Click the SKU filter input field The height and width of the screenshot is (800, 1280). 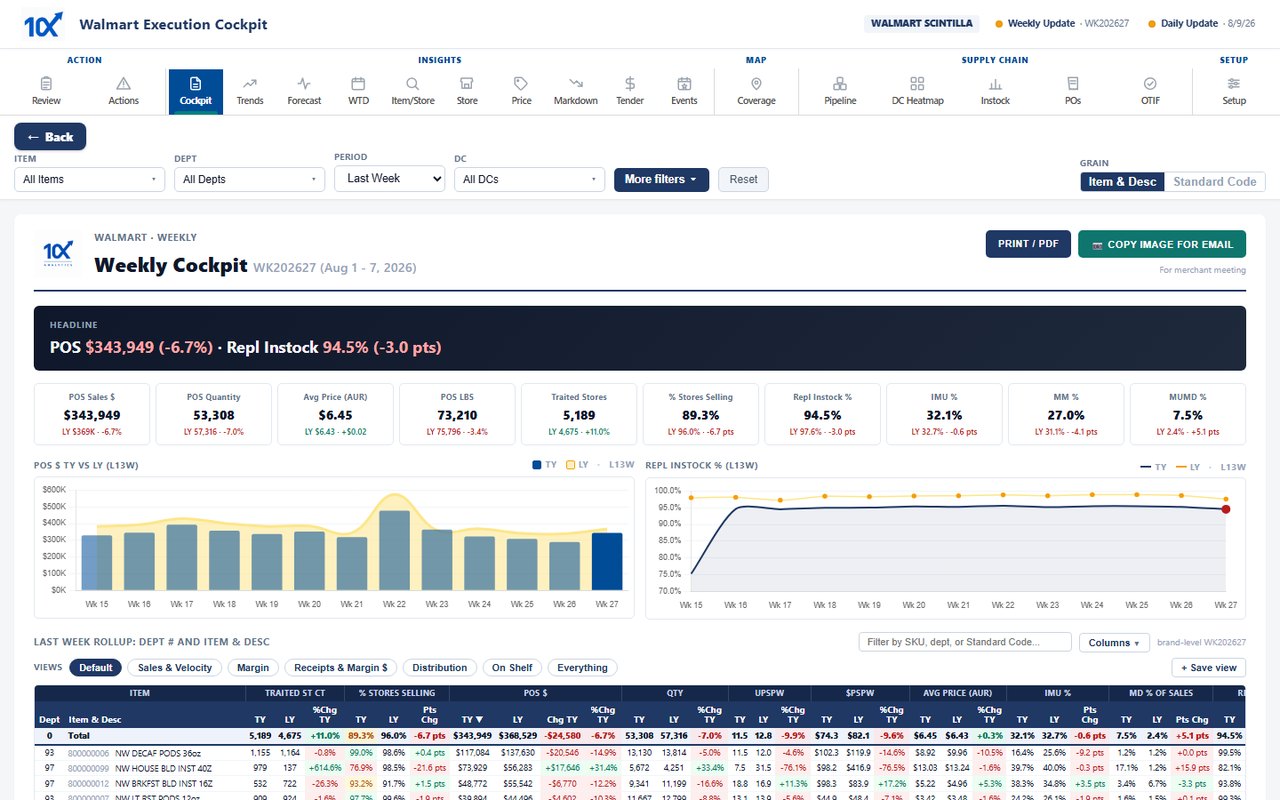[965, 642]
